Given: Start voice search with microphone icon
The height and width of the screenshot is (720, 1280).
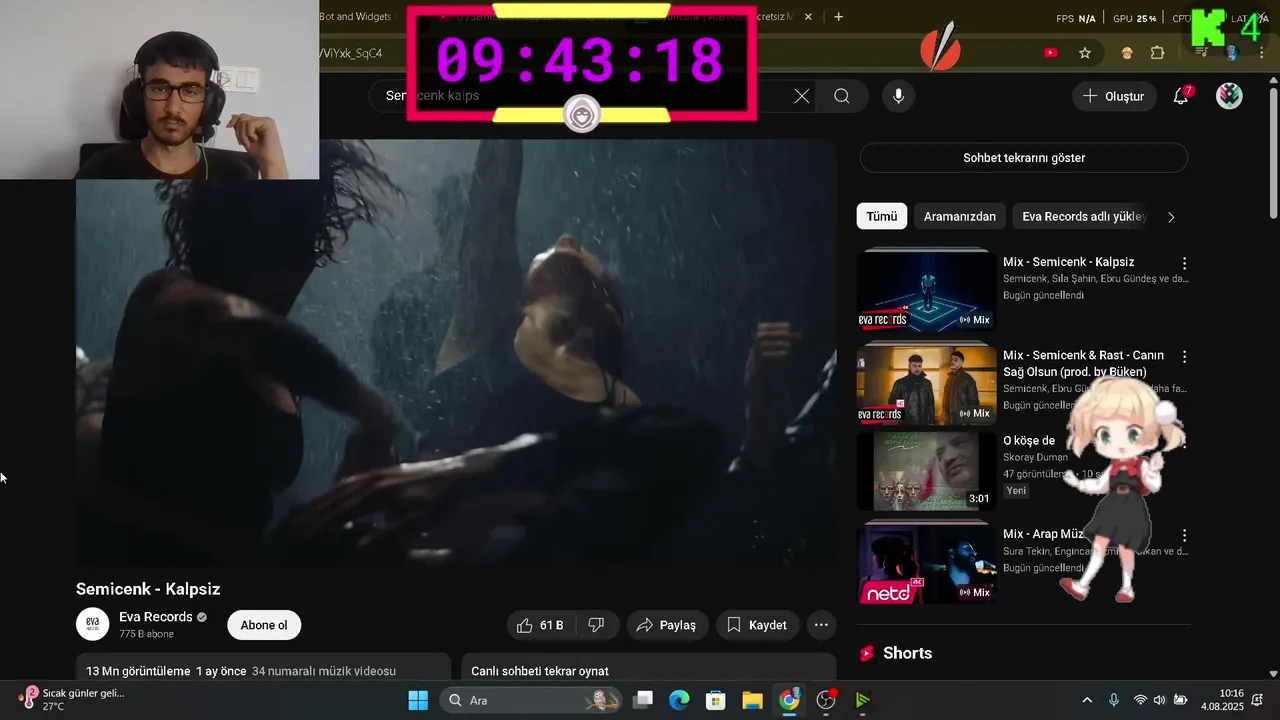Looking at the screenshot, I should pyautogui.click(x=898, y=96).
